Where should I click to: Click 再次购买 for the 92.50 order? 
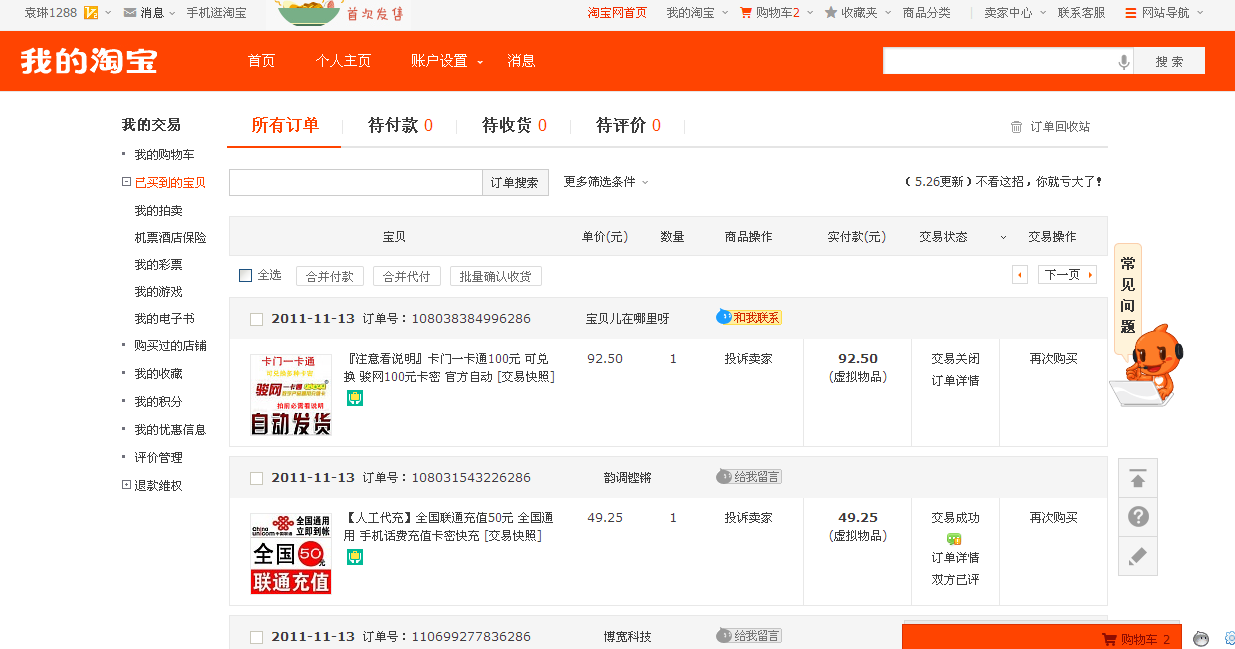1053,358
